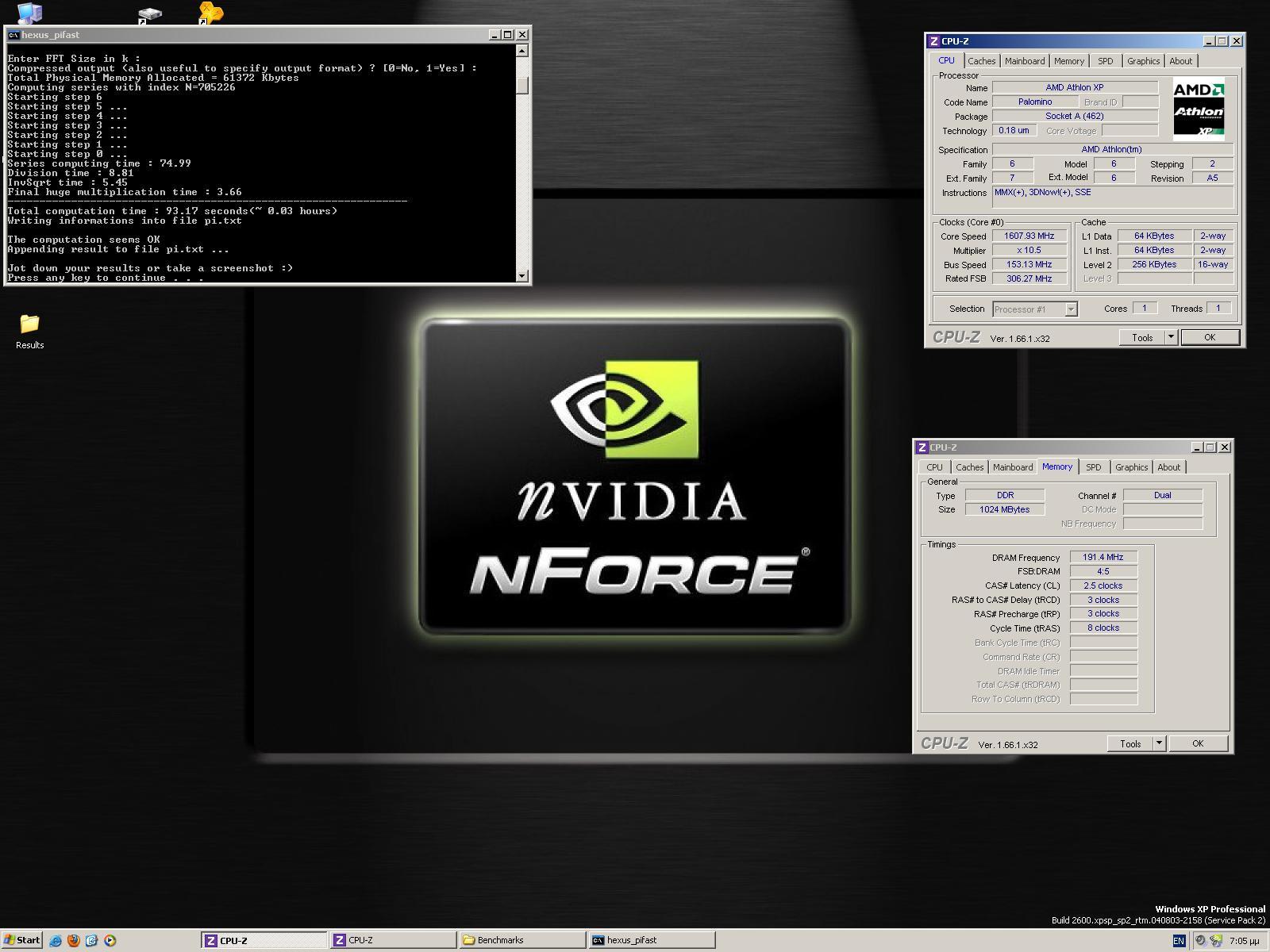
Task: Click the Name field showing AMD Athlon XP
Action: [1075, 87]
